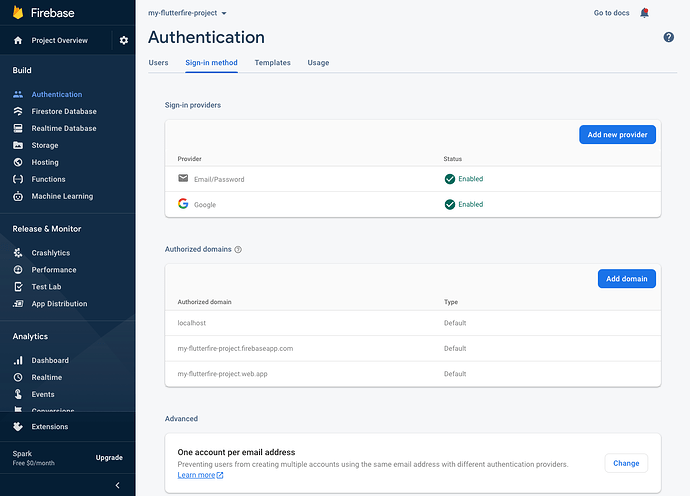The width and height of the screenshot is (690, 496).
Task: Open the Usage tab
Action: (x=318, y=63)
